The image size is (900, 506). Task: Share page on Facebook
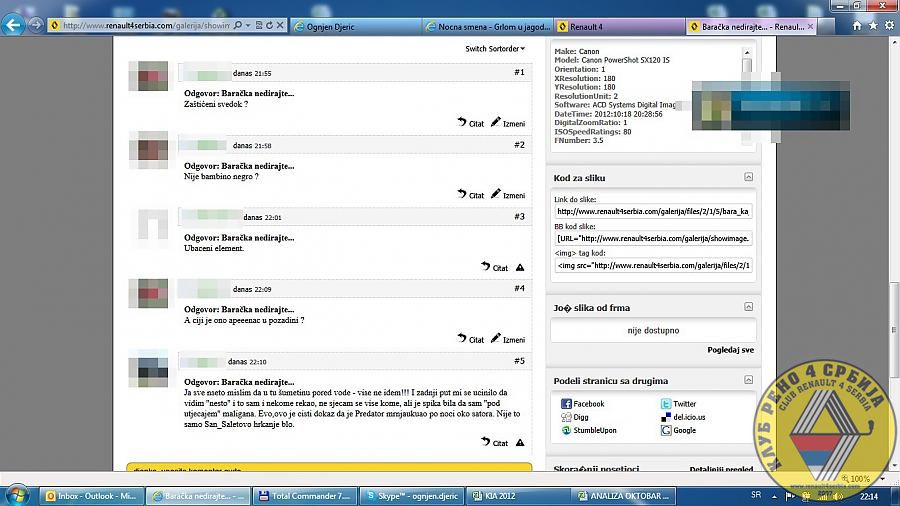582,404
